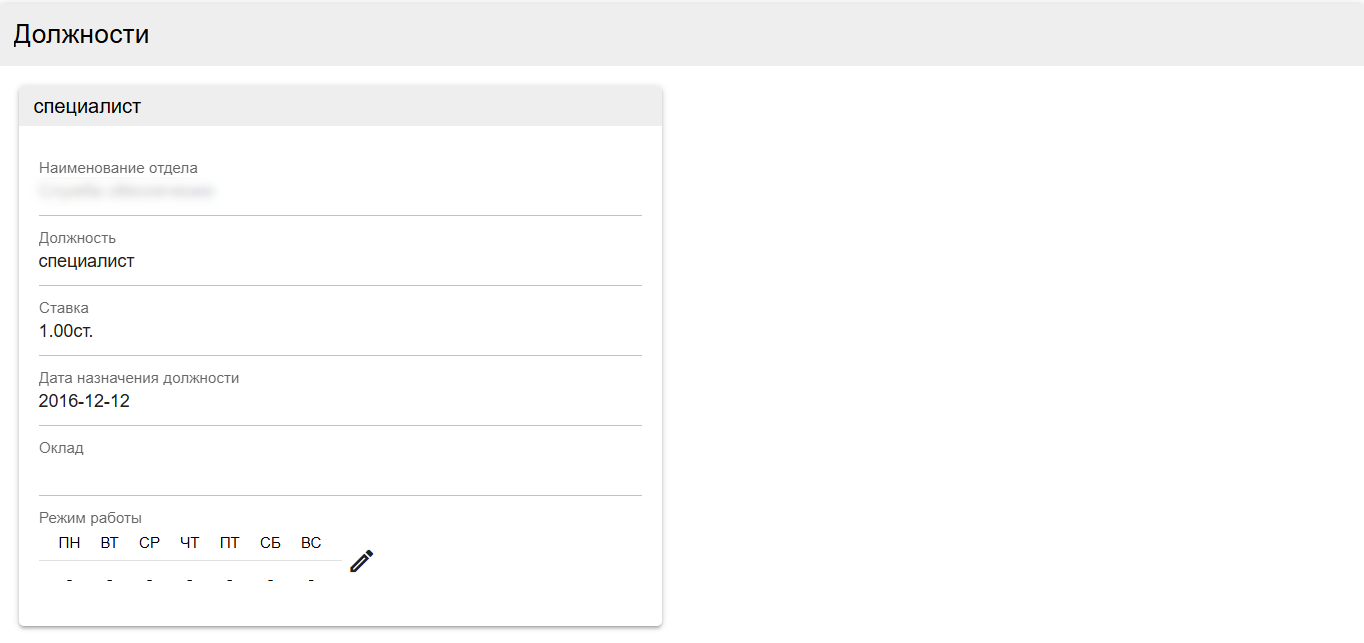Click the empty "Оклад" salary field
1364x643 pixels.
tap(340, 473)
